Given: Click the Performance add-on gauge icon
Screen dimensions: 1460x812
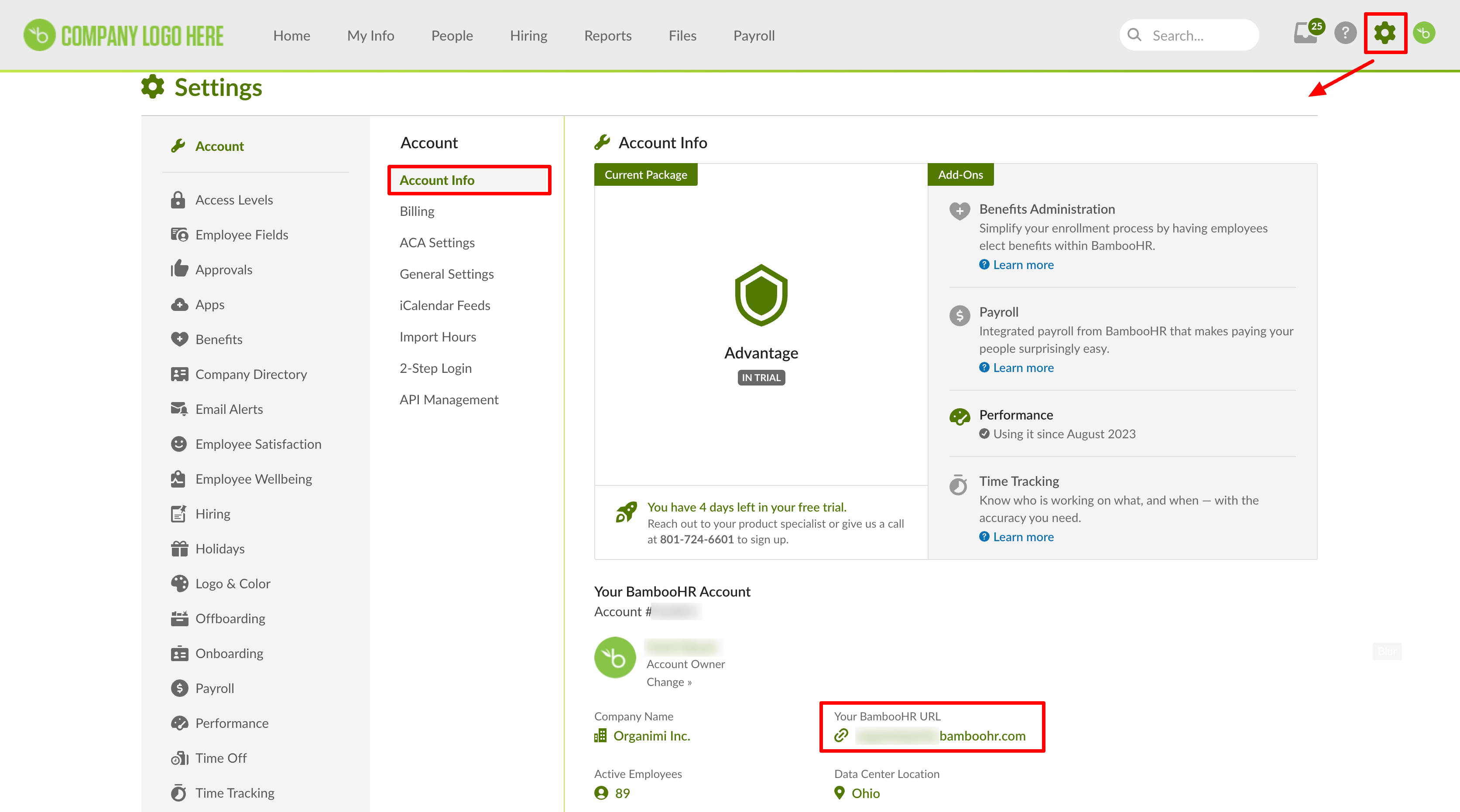Looking at the screenshot, I should click(959, 417).
